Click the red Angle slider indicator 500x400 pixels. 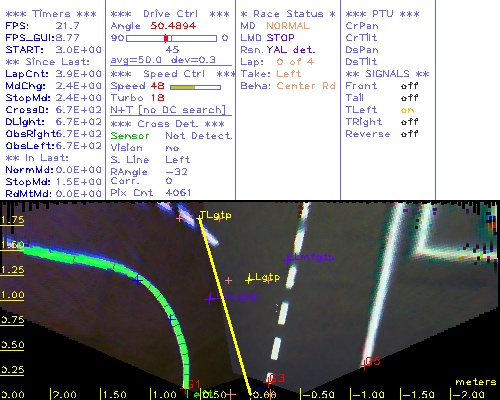pos(166,38)
